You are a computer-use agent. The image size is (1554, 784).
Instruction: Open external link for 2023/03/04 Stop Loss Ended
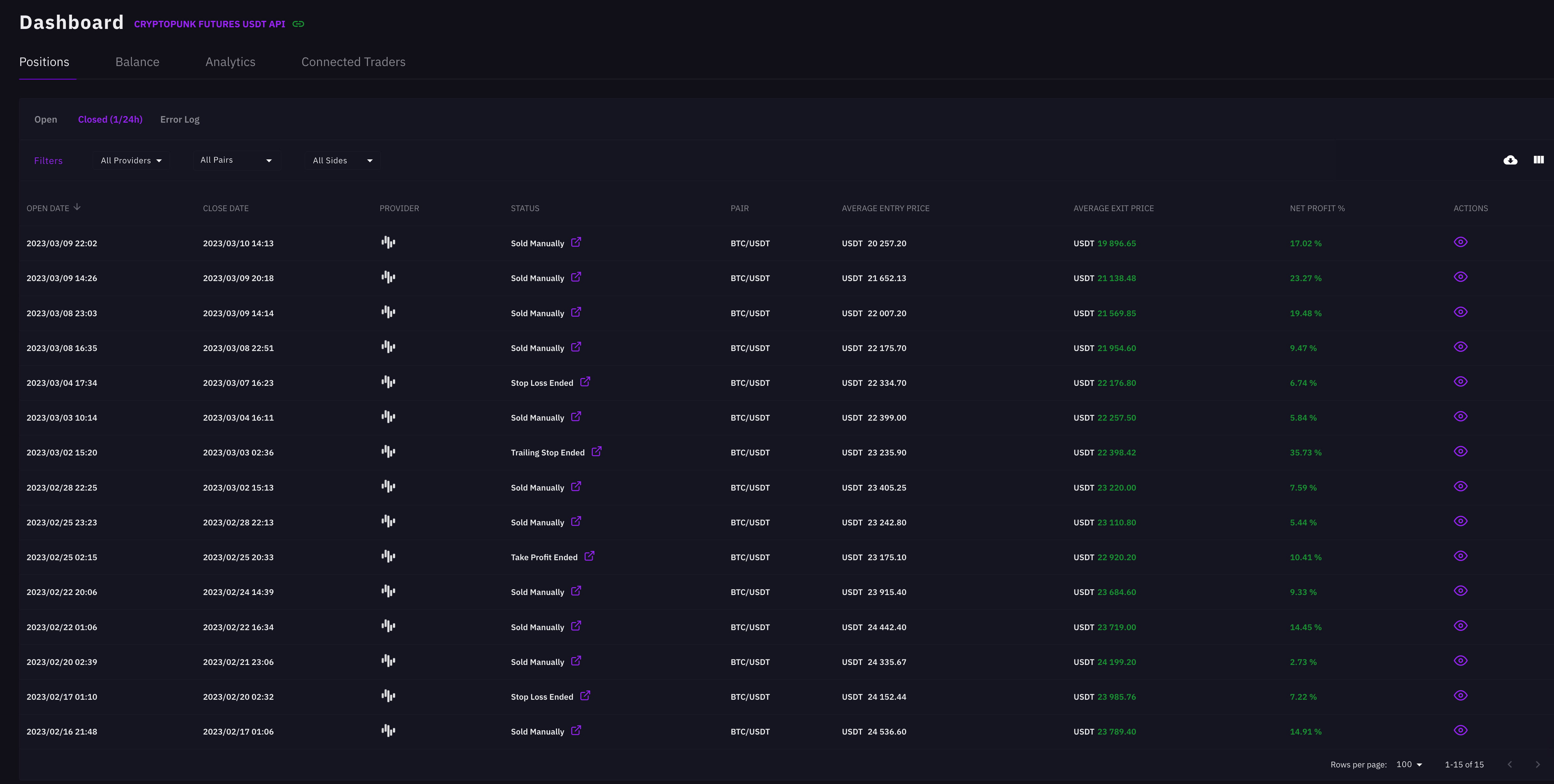tap(585, 382)
